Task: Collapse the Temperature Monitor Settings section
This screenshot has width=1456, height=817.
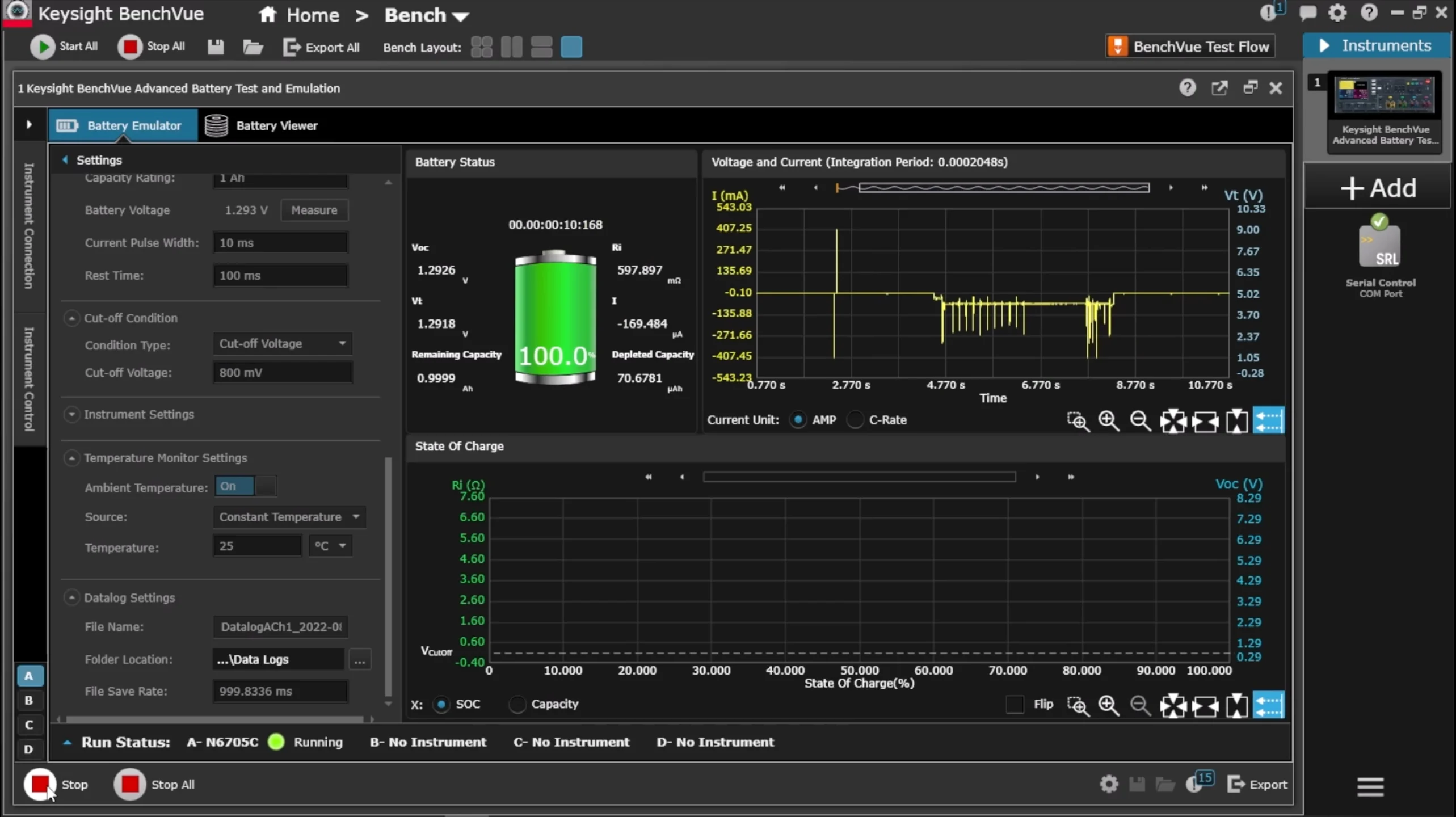Action: point(71,458)
